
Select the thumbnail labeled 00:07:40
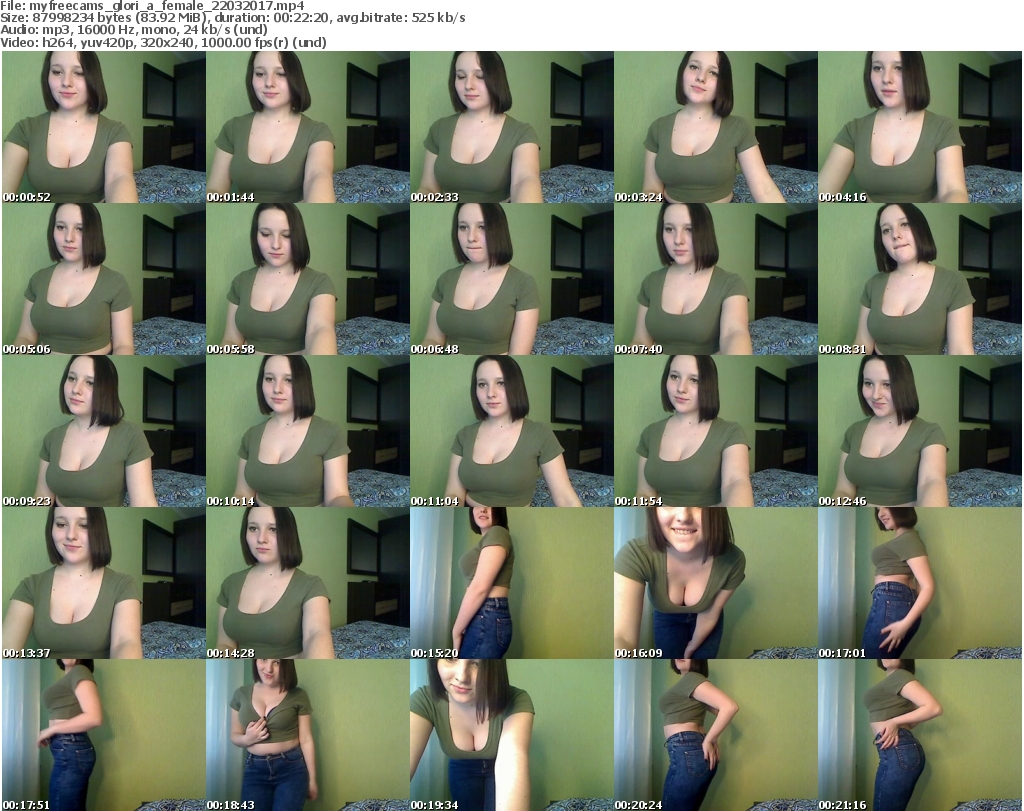[x=716, y=279]
